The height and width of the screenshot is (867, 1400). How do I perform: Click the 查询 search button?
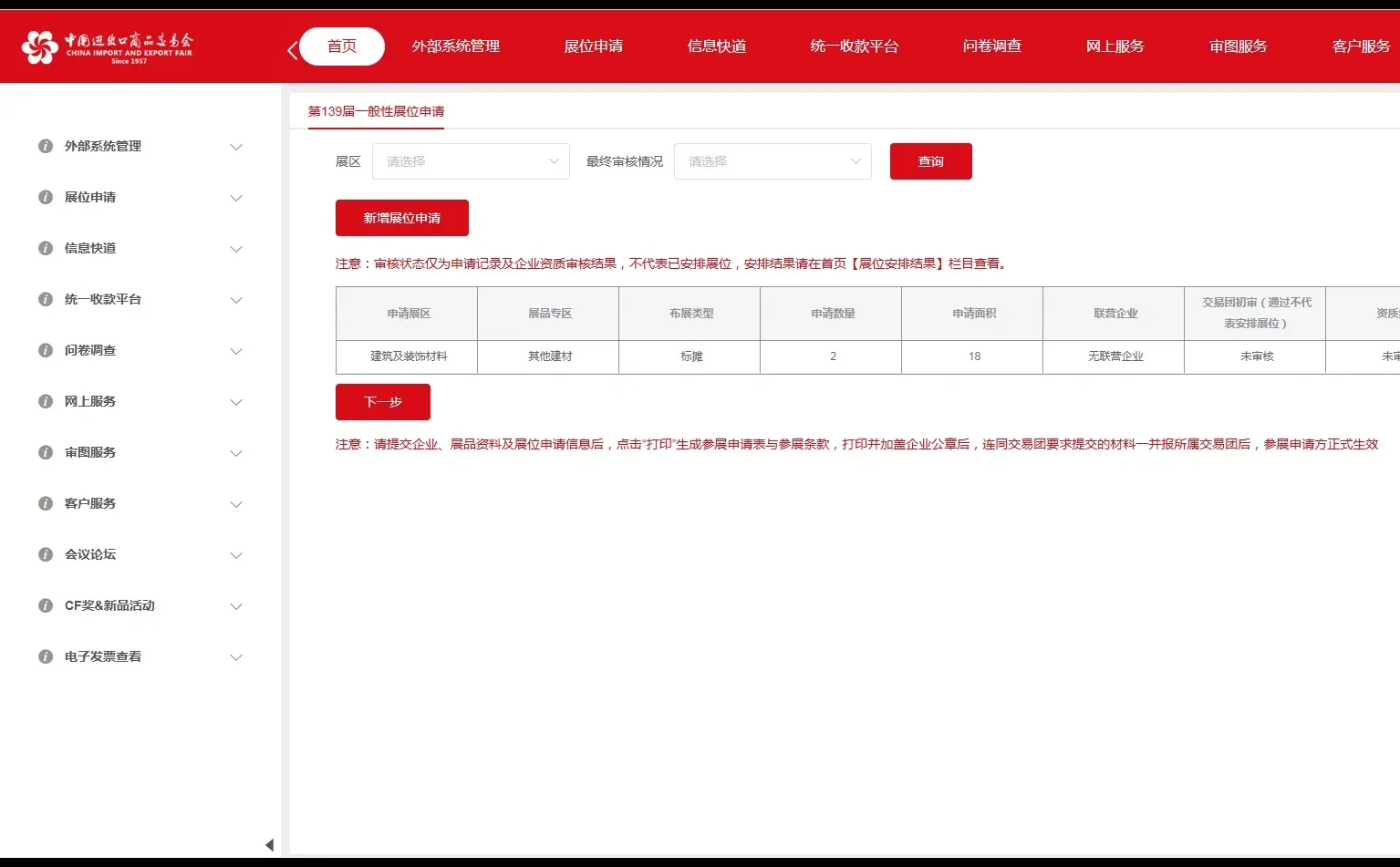[x=930, y=161]
